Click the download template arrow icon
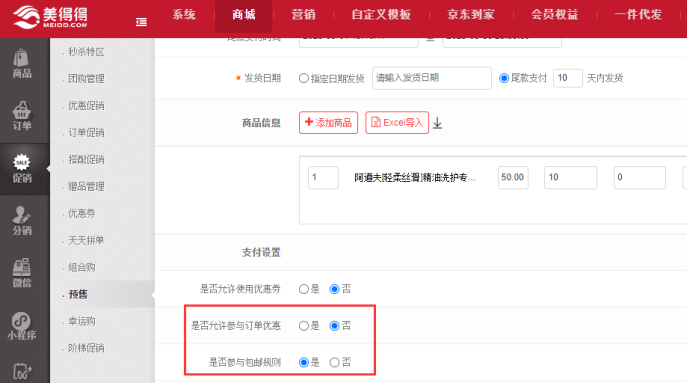Screen dimensions: 688x383 point(437,123)
